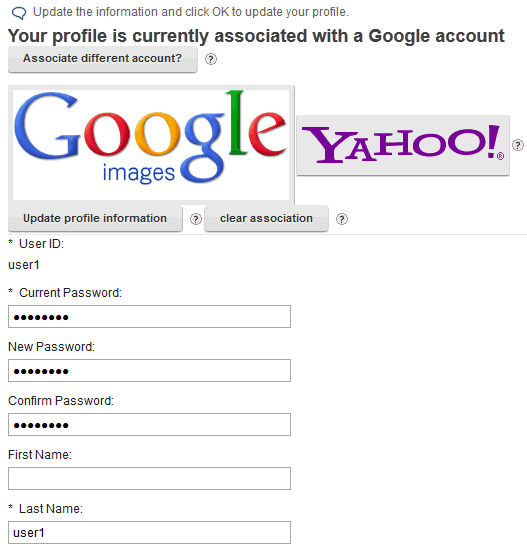Click the Last Name field containing user1
The width and height of the screenshot is (527, 553).
point(150,533)
